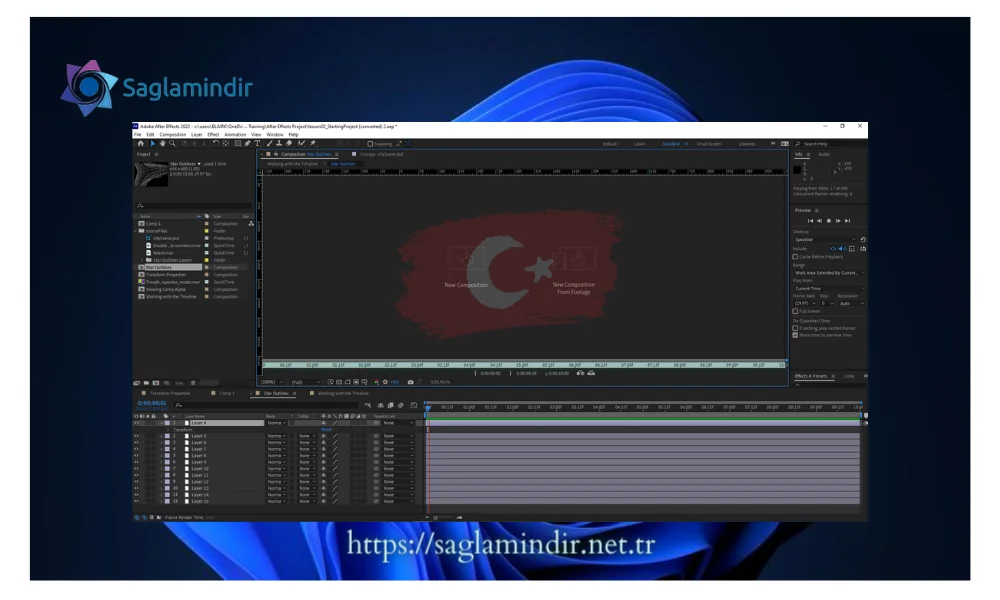Screen dimensions: 1000x600
Task: Enable the Full Screen checkbox in Preview panel
Action: 795,311
